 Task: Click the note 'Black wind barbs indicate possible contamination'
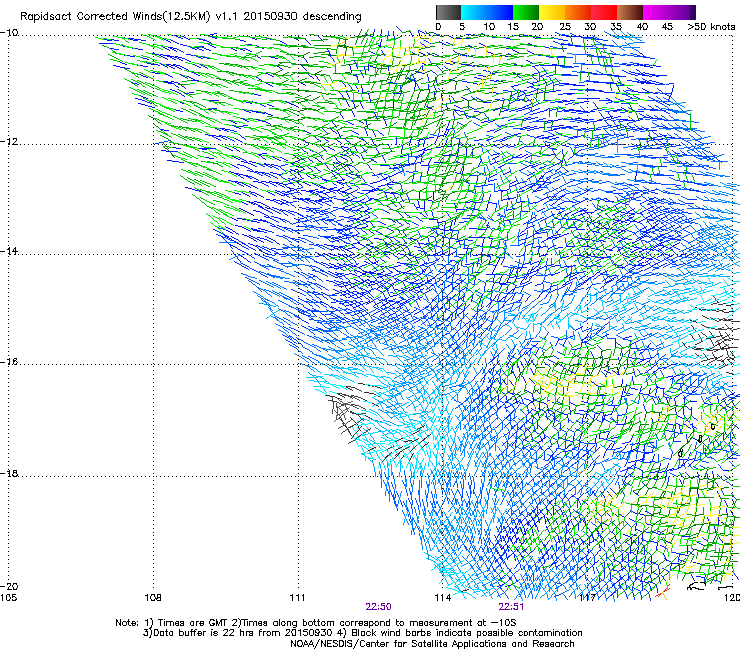(x=467, y=633)
